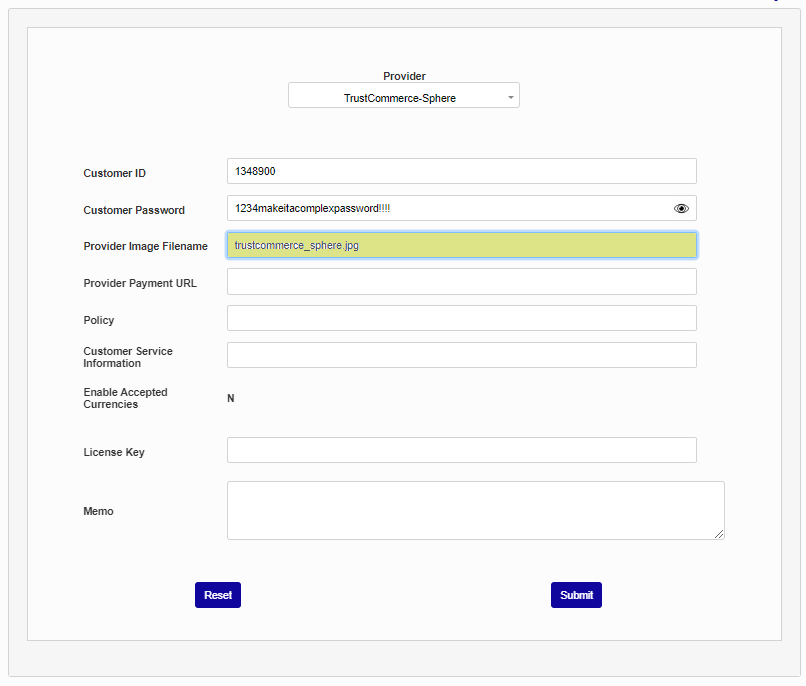Select the Provider Image Filename input
Image resolution: width=806 pixels, height=686 pixels.
click(461, 245)
